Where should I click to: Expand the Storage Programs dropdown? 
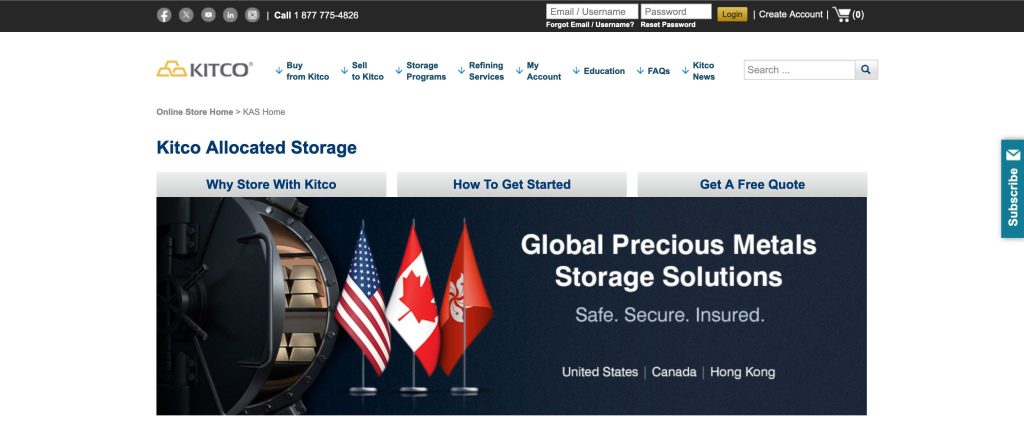[421, 71]
